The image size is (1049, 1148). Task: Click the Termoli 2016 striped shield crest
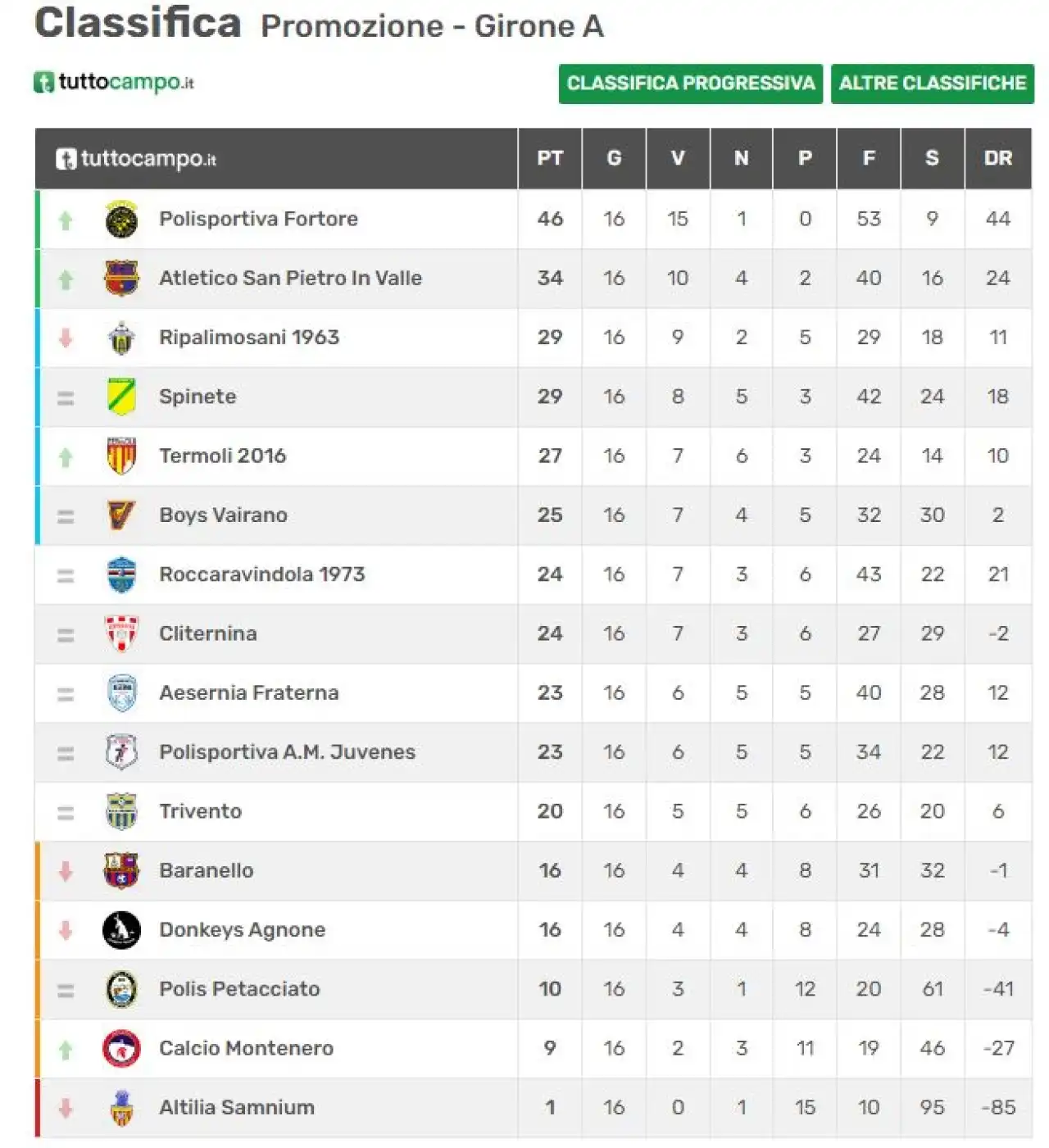(x=121, y=456)
